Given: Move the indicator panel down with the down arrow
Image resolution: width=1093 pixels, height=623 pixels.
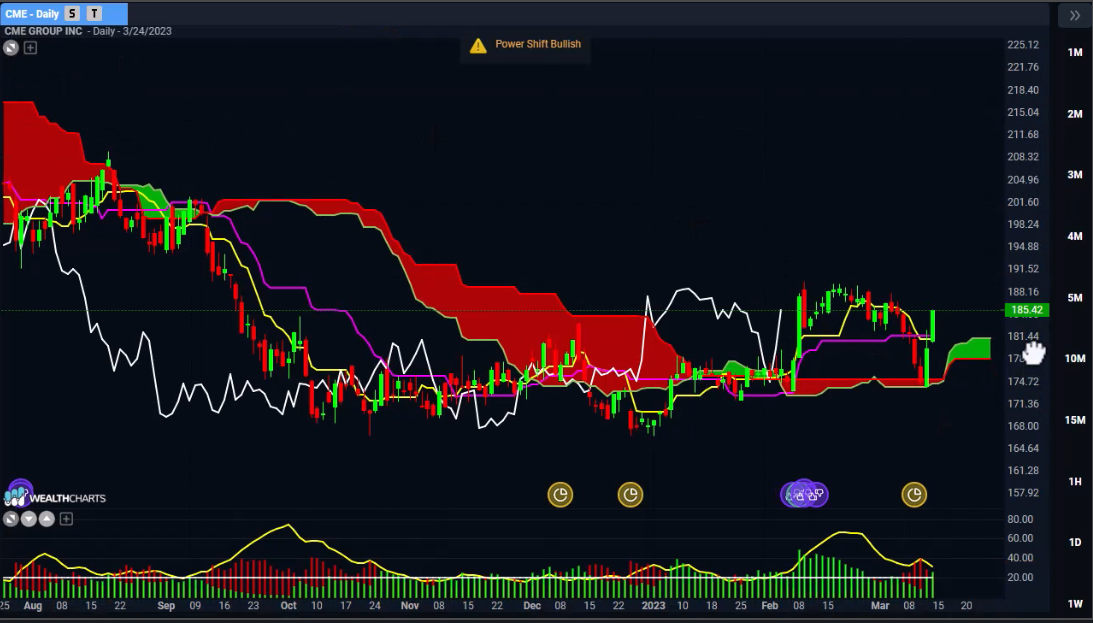Looking at the screenshot, I should 29,519.
